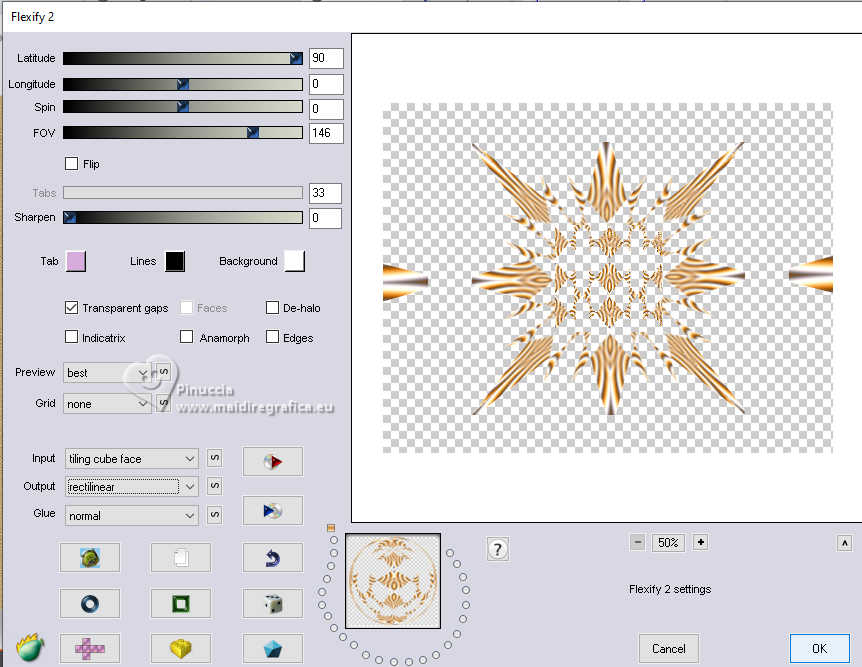Open the Input dropdown tiling cube face

[x=131, y=459]
